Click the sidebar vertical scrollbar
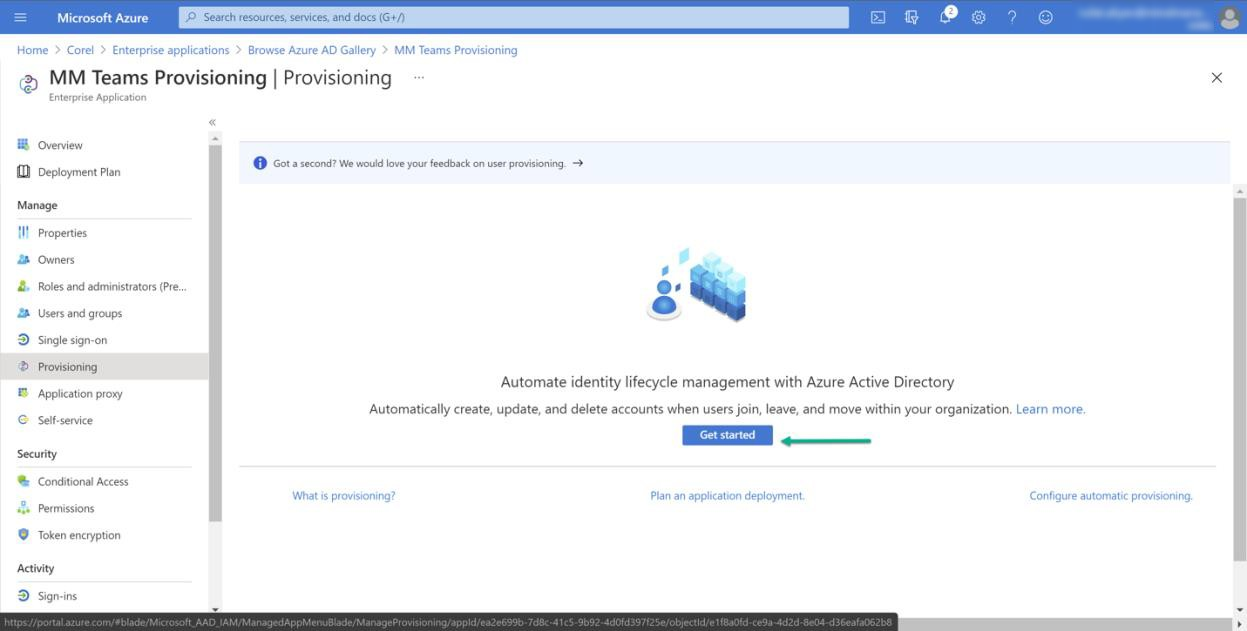The width and height of the screenshot is (1247, 631). click(215, 333)
